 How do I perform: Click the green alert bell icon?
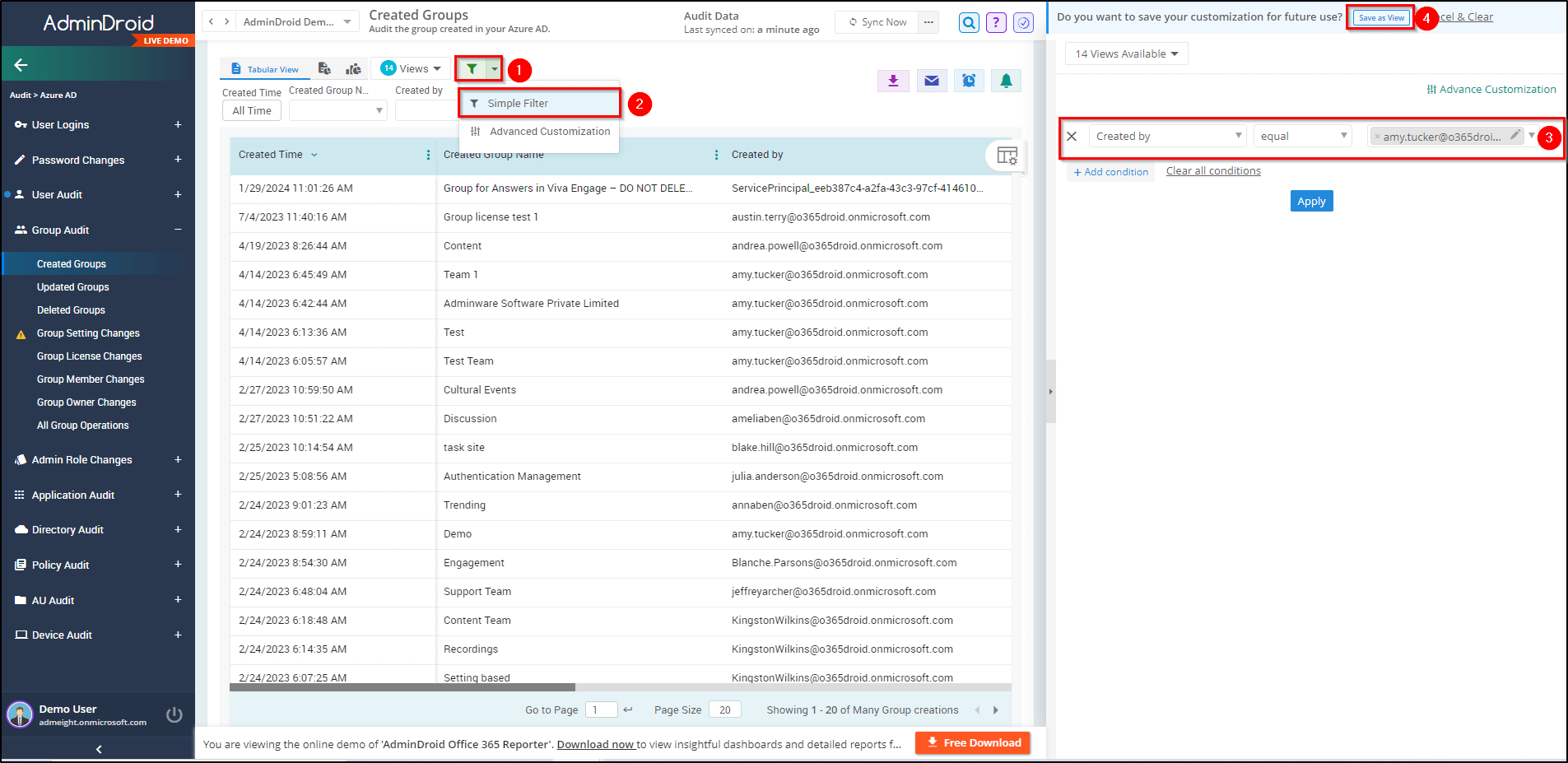click(x=1006, y=81)
